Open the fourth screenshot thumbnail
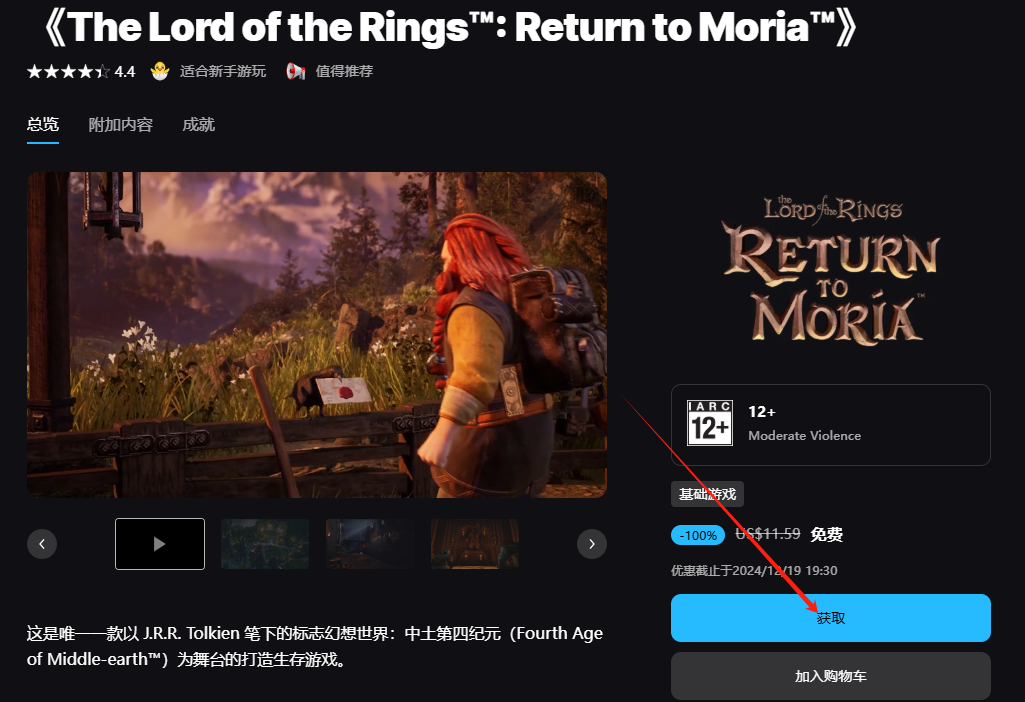This screenshot has width=1025, height=702. (x=475, y=544)
